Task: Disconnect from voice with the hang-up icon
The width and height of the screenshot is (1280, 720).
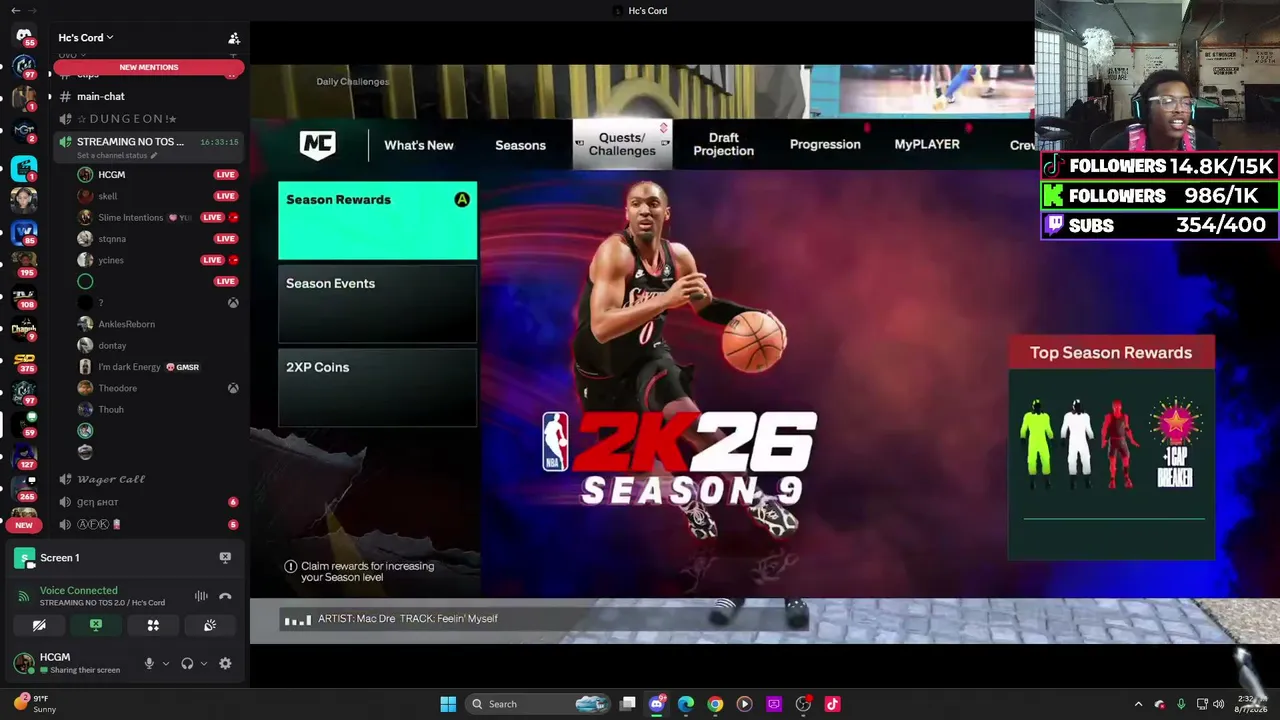Action: (x=225, y=596)
